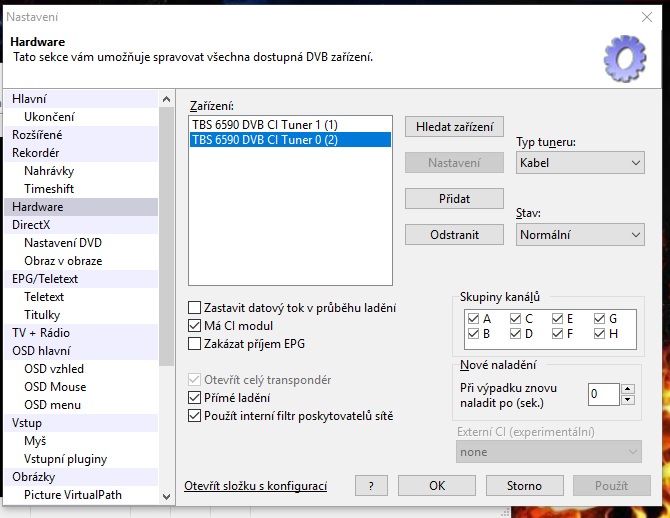
Task: Click the sidebar scrollbar down arrow
Action: point(166,495)
